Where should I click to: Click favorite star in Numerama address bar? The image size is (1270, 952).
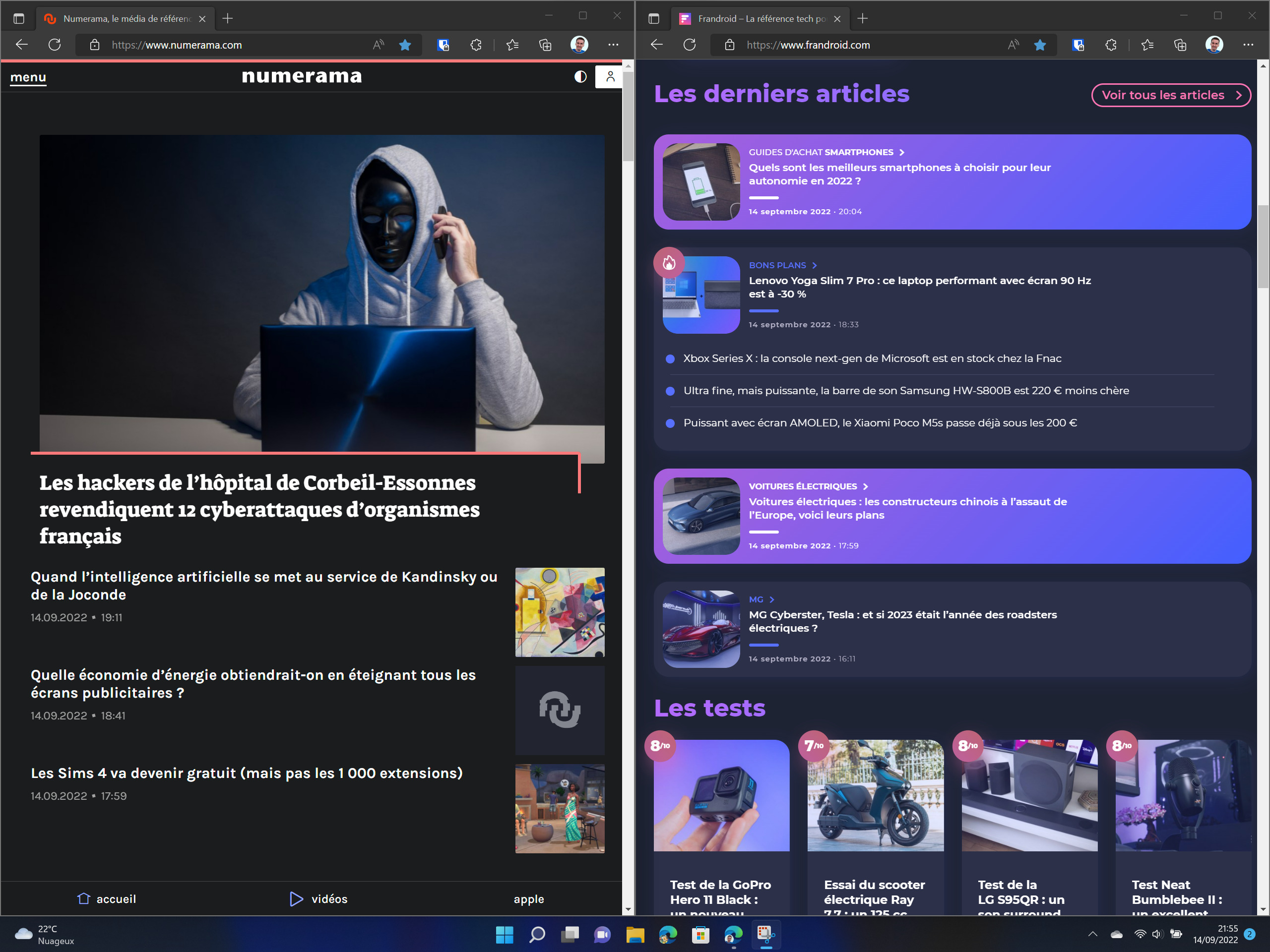[405, 45]
